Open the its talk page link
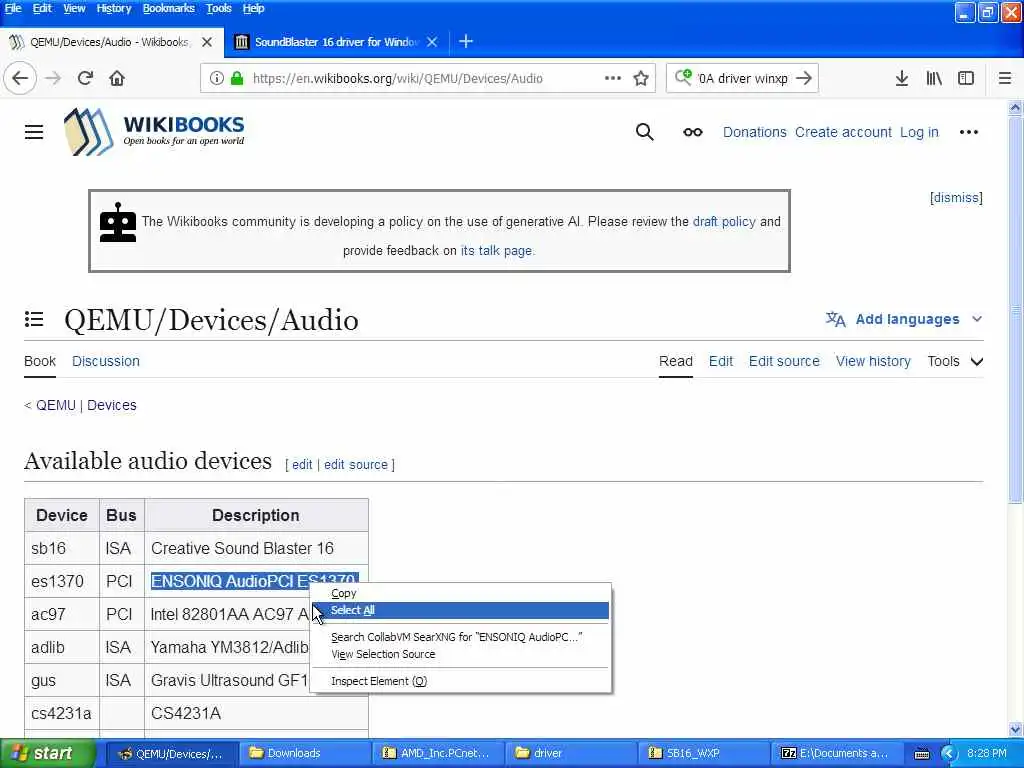The image size is (1024, 768). click(x=497, y=251)
